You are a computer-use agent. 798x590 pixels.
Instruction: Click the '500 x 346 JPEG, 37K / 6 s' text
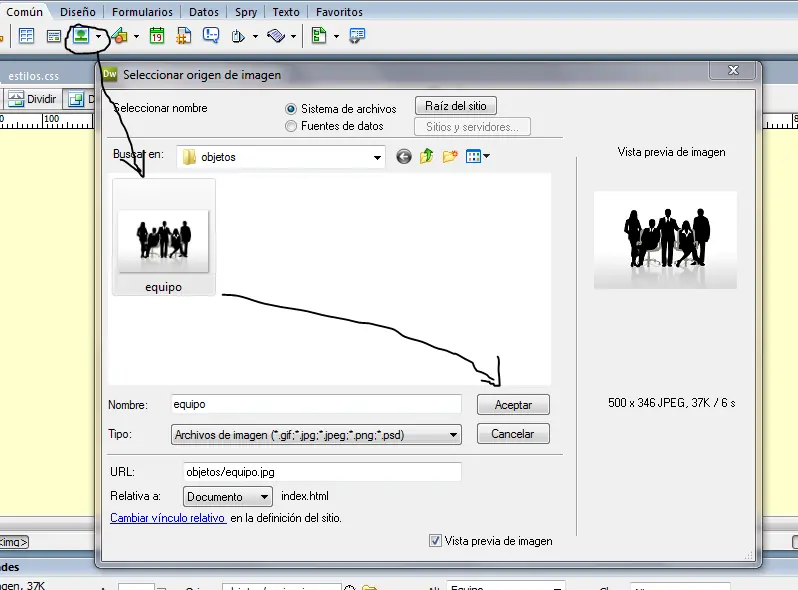point(671,403)
